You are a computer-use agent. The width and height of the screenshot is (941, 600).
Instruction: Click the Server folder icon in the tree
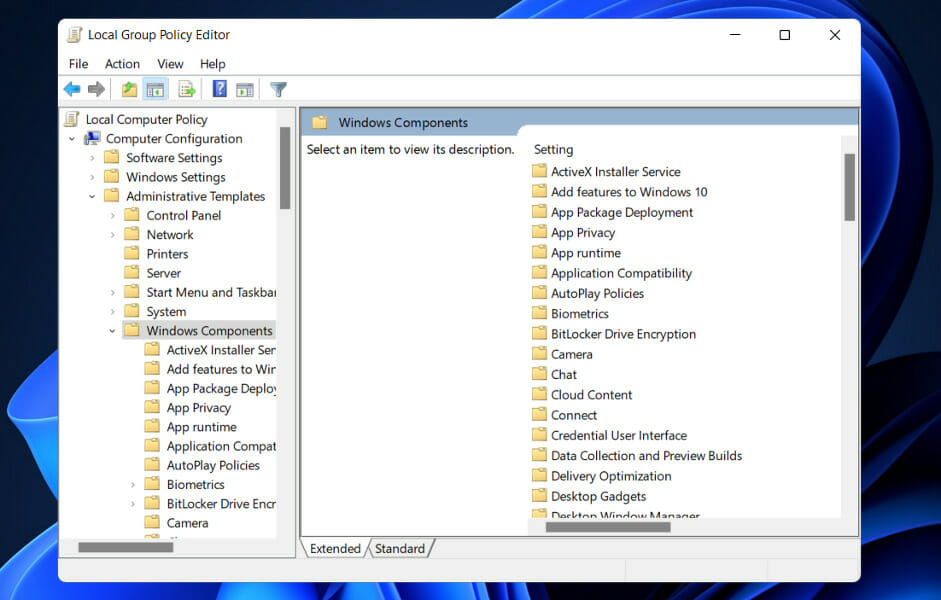click(131, 272)
